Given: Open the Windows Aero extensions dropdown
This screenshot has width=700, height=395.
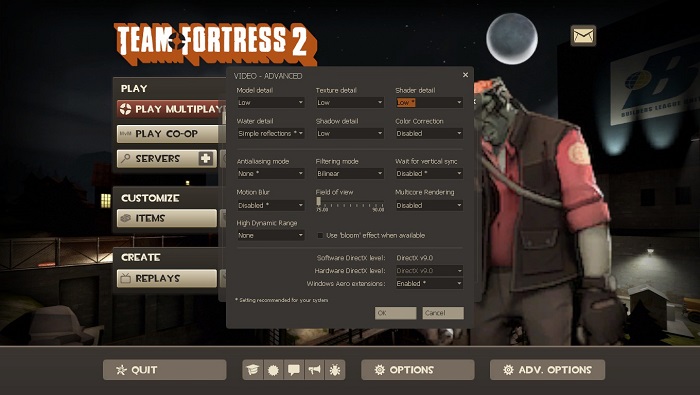Looking at the screenshot, I should pos(429,283).
